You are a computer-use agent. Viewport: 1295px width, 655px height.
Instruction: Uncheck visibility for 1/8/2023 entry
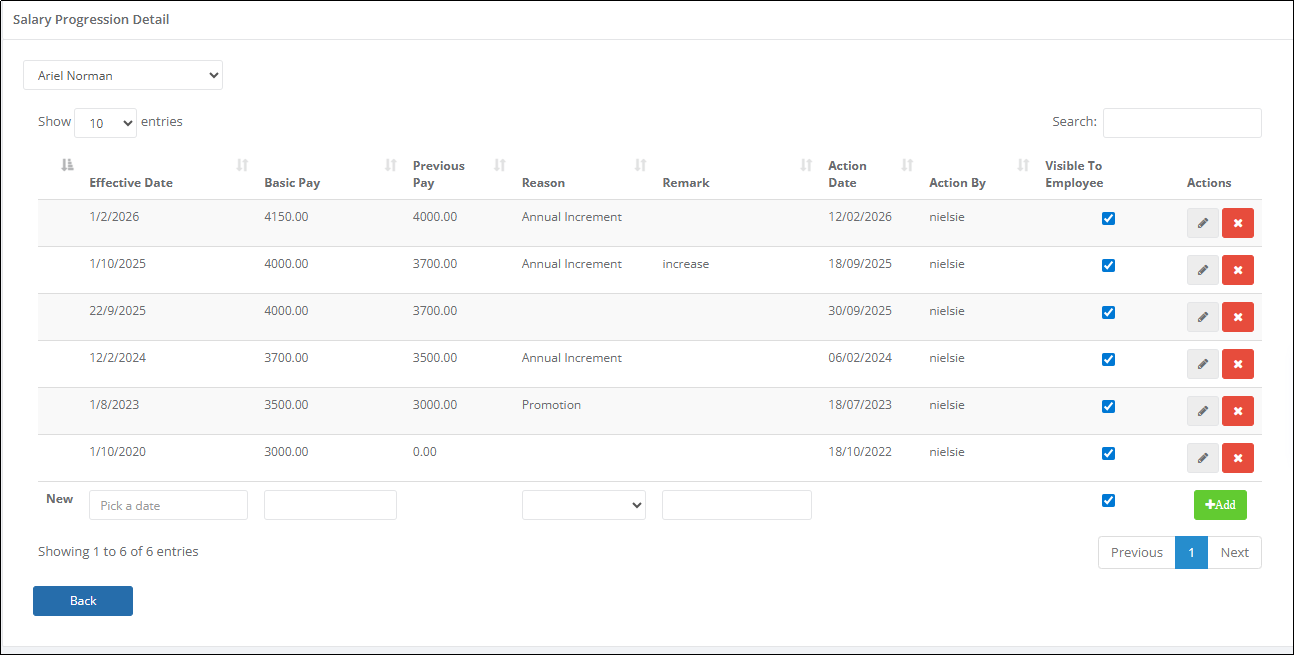[1108, 406]
